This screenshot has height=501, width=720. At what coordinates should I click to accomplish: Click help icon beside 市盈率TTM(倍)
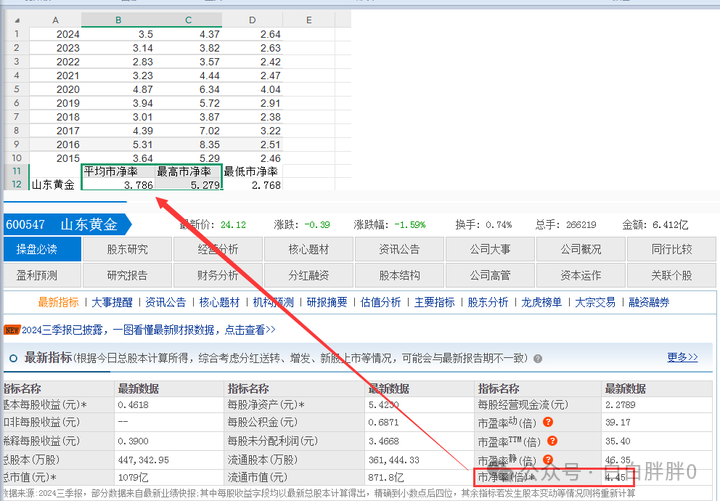[552, 441]
